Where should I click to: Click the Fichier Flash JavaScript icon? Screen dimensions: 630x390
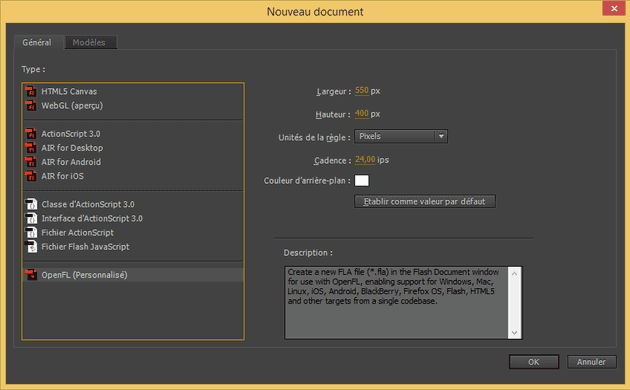click(31, 247)
